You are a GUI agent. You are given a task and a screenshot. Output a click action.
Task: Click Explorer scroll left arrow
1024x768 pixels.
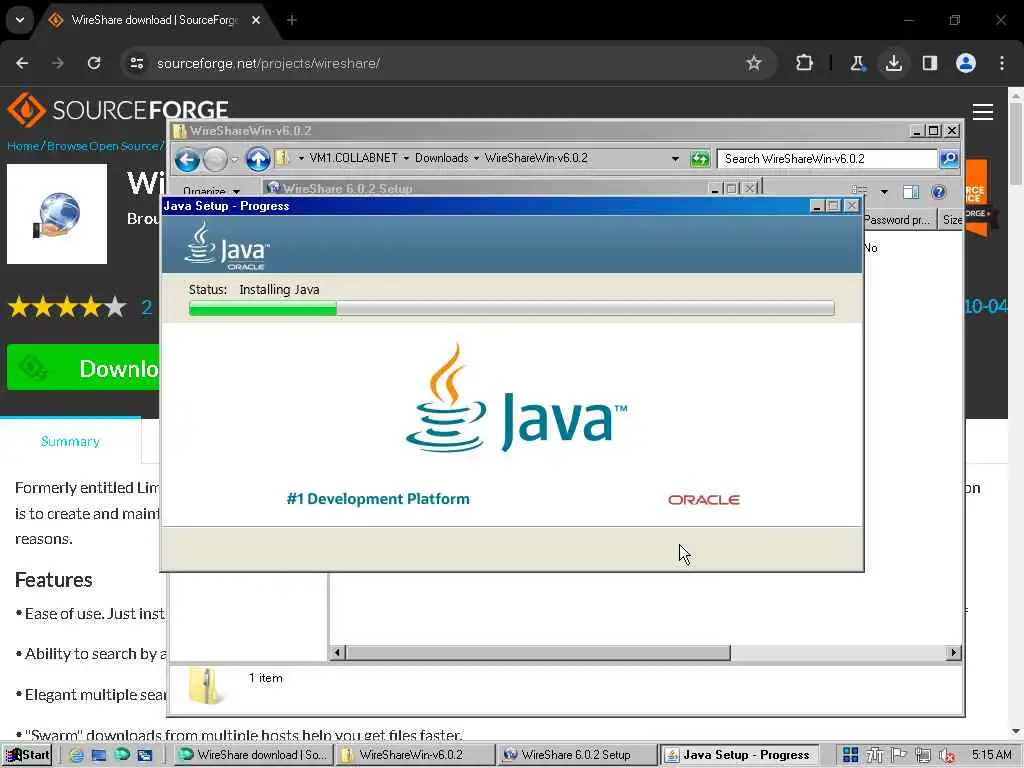point(338,652)
